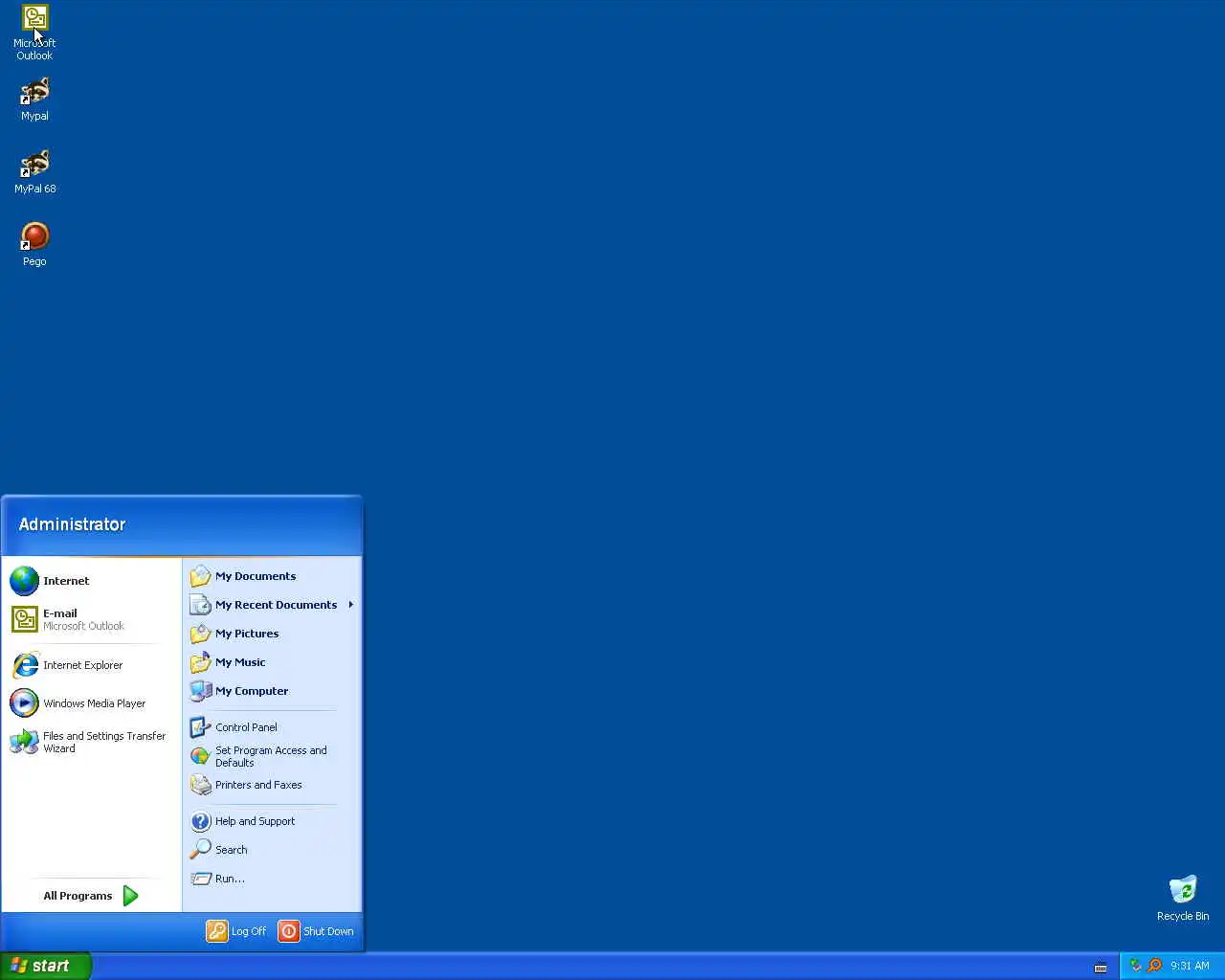
Task: Open Printers and Faxes
Action: coord(272,785)
